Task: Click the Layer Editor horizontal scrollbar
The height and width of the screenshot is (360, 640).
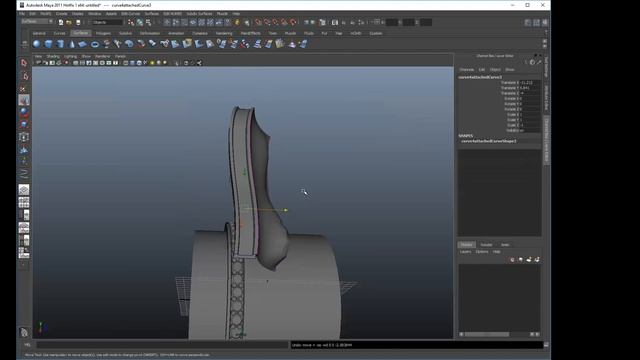Action: point(487,334)
